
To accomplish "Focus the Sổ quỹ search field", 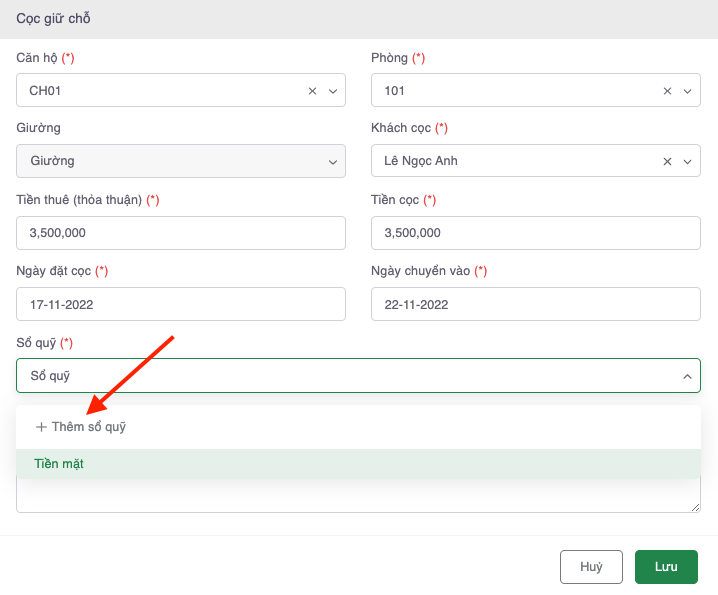I will [340, 377].
